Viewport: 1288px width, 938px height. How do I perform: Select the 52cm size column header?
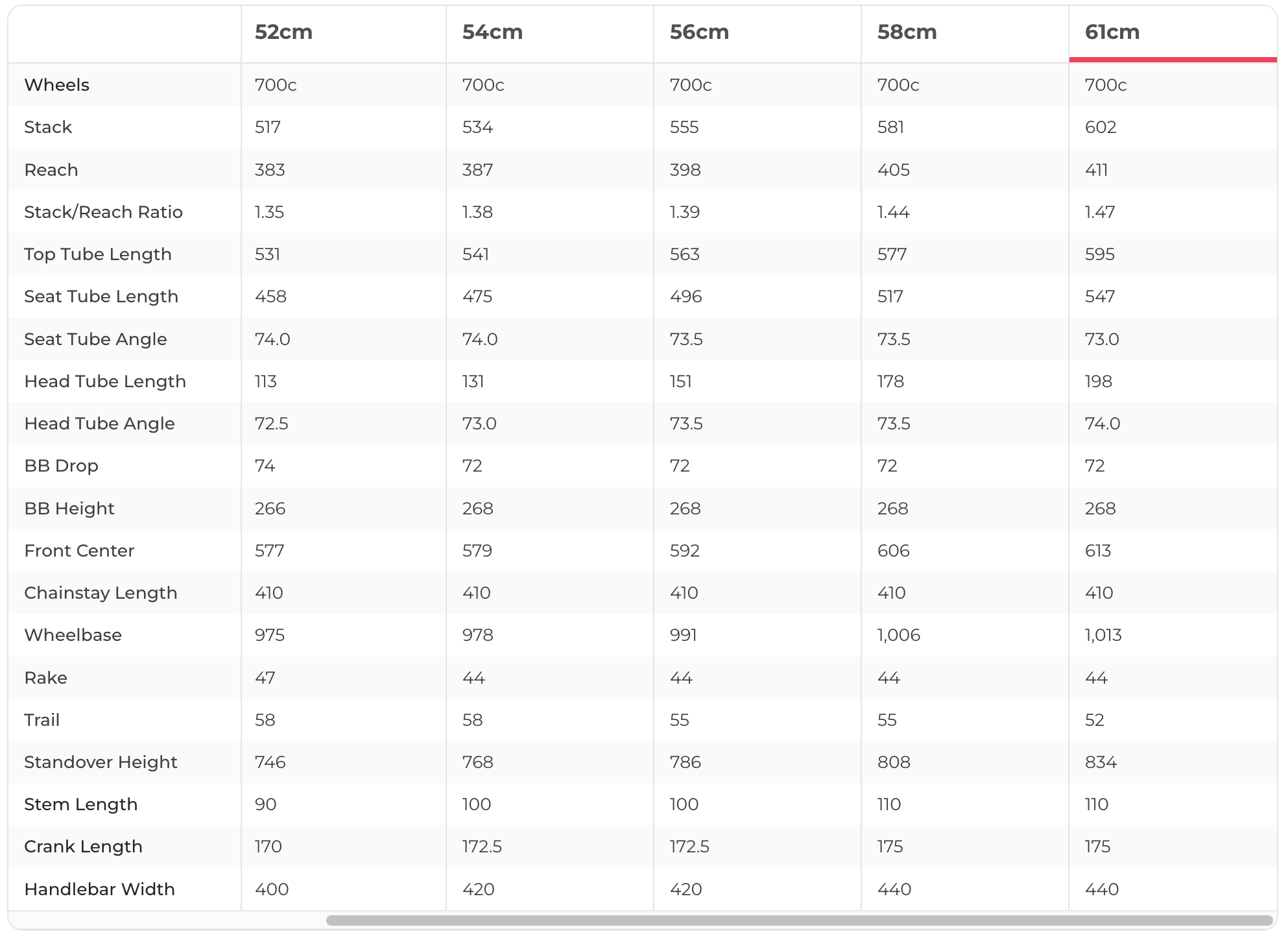pos(283,32)
